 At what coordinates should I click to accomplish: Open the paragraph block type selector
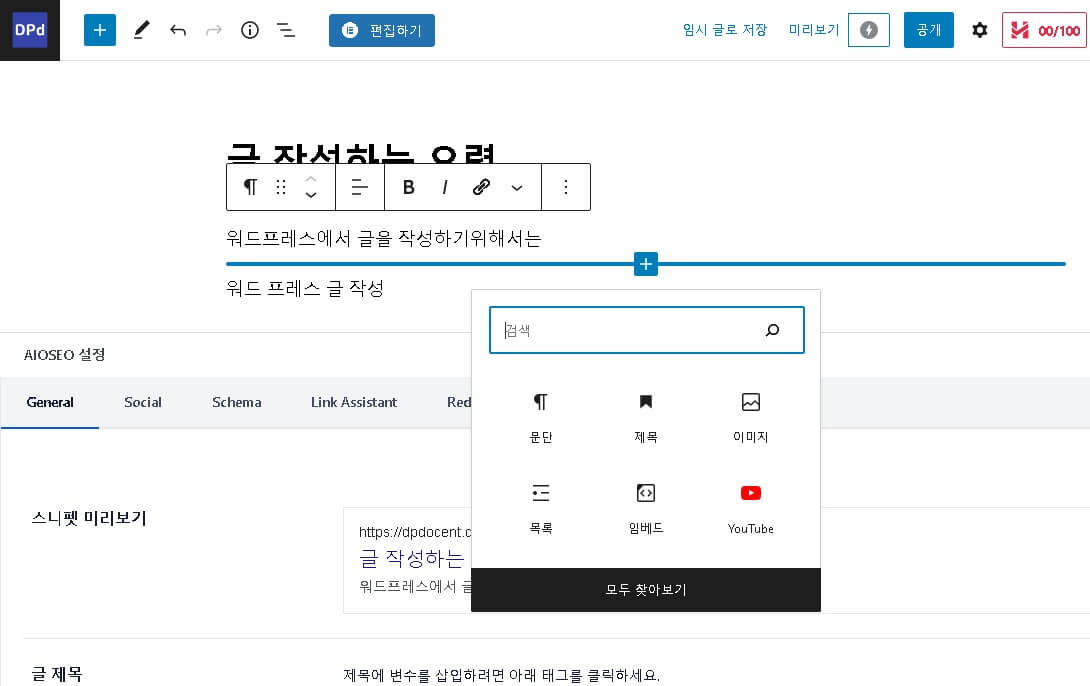250,187
